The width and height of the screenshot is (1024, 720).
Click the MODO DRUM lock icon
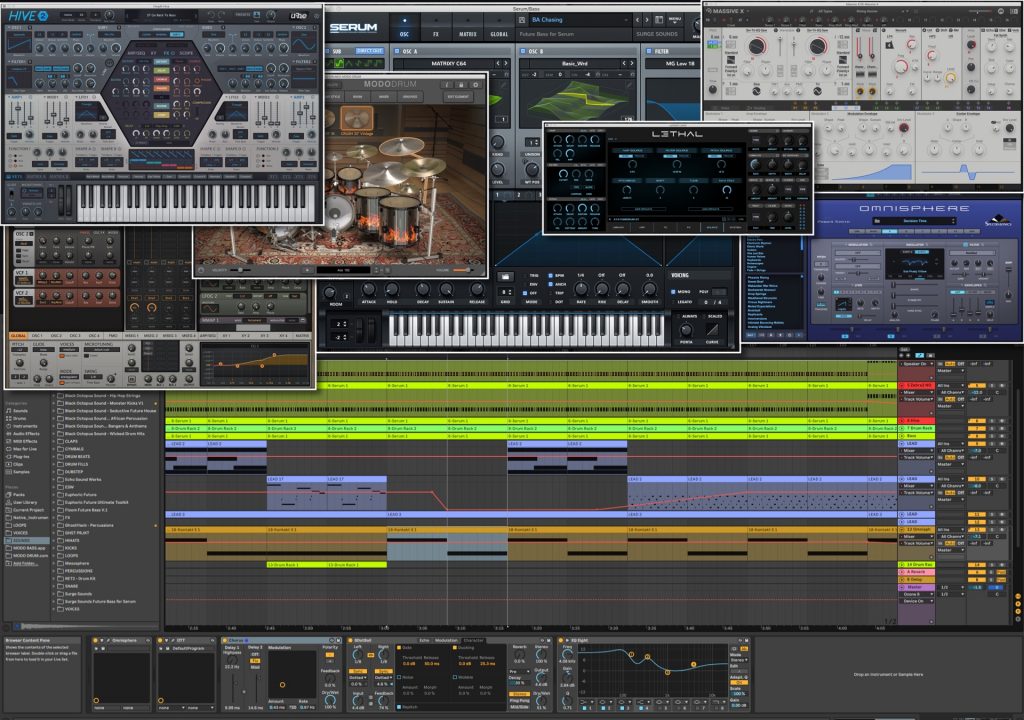[461, 85]
